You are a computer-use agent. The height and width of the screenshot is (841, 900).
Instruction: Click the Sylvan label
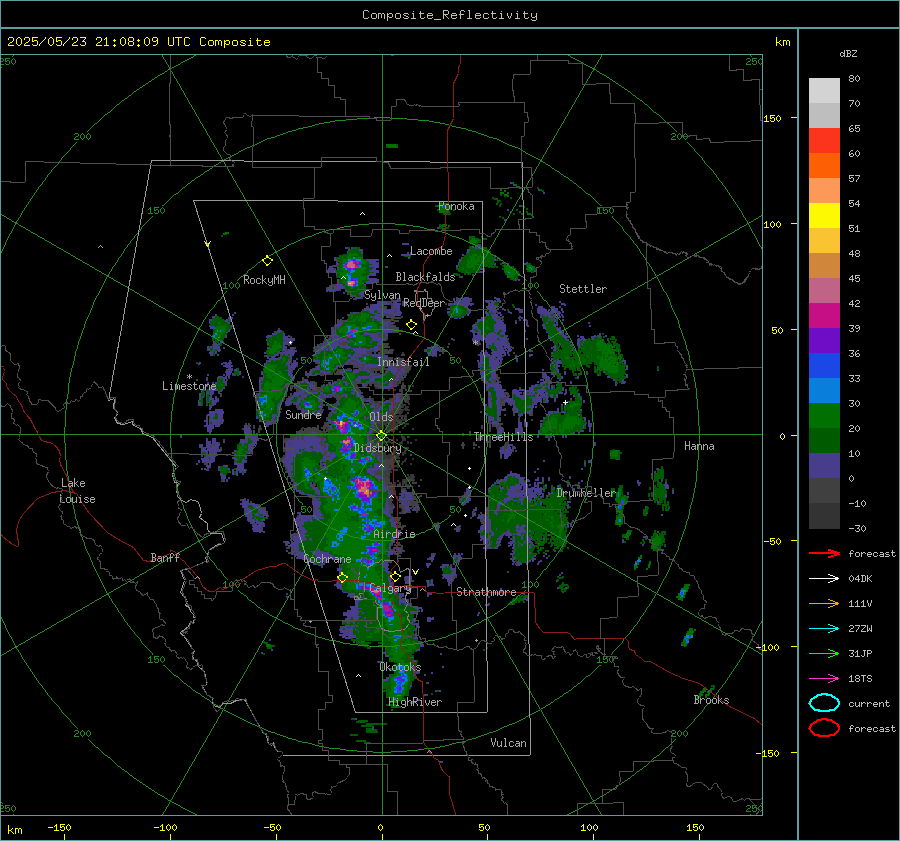[x=382, y=295]
